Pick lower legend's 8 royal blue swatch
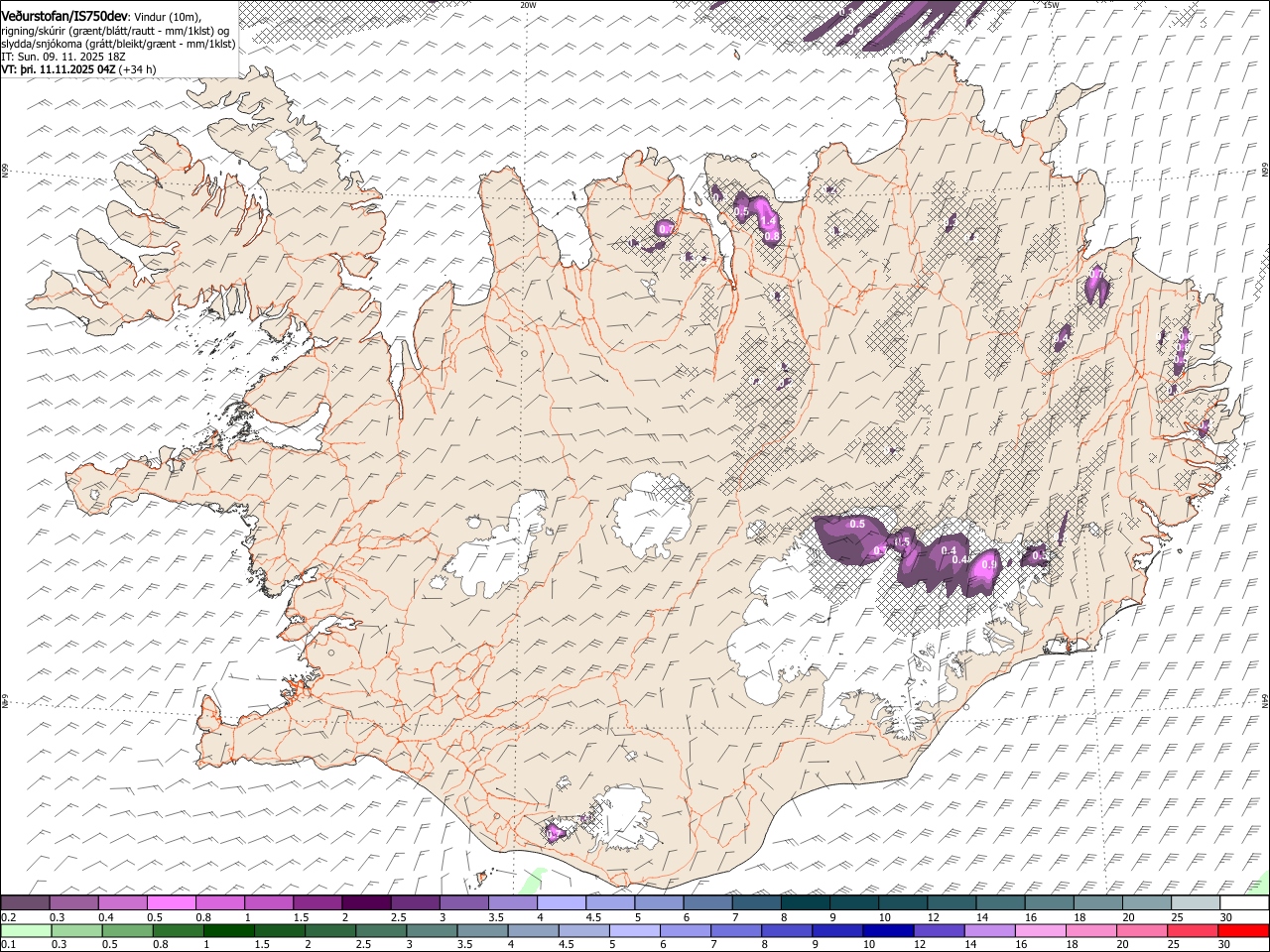 [786, 930]
